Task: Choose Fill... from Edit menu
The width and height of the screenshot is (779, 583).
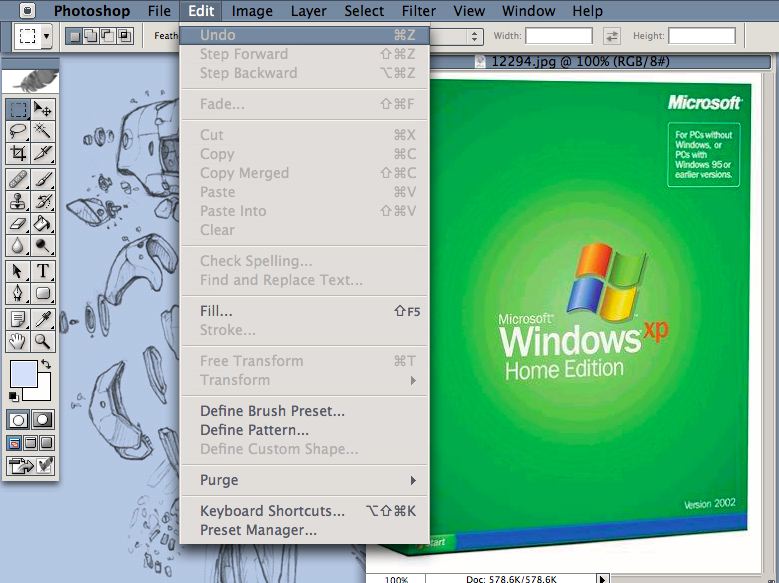Action: [304, 311]
